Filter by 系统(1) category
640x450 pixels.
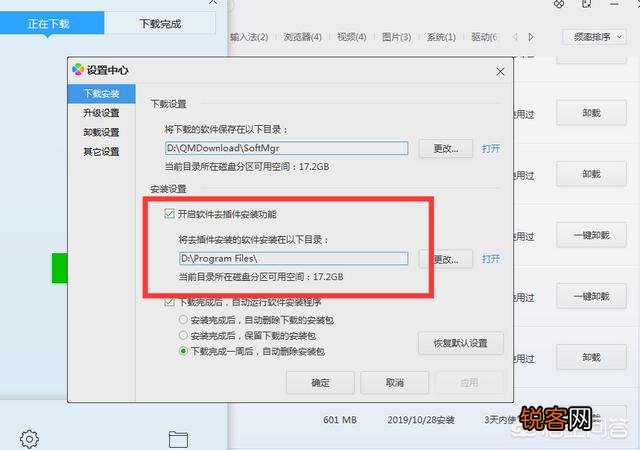pyautogui.click(x=441, y=37)
